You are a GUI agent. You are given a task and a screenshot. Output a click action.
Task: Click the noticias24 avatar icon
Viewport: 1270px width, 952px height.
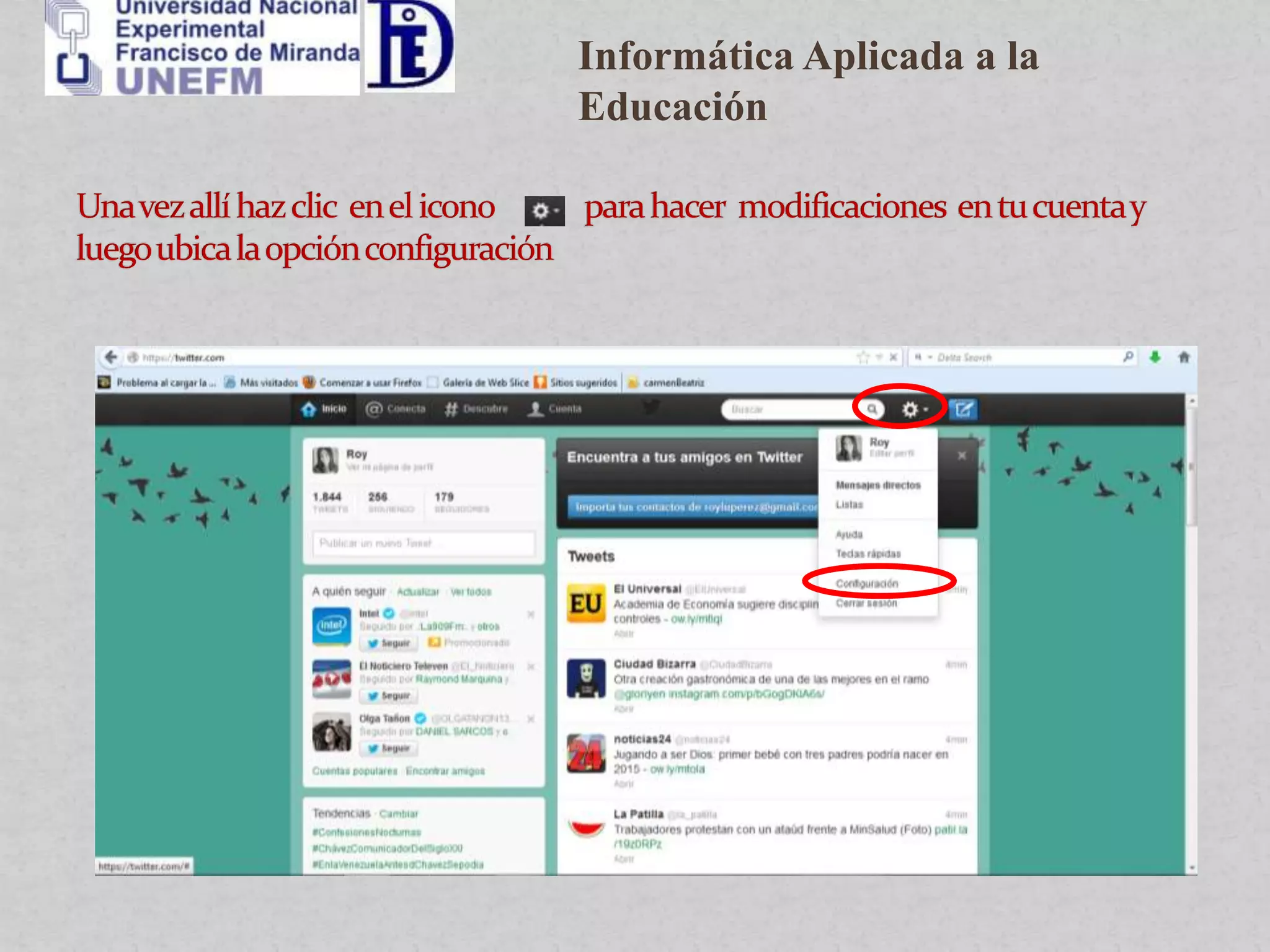coord(586,753)
